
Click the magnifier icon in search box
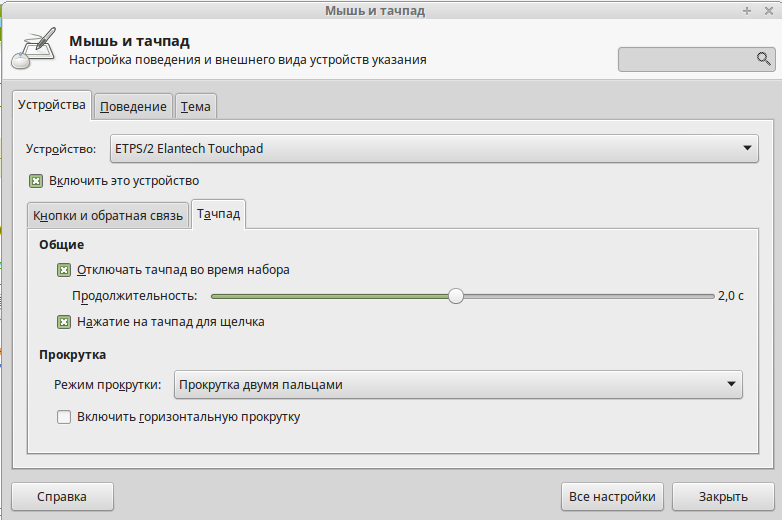coord(764,60)
